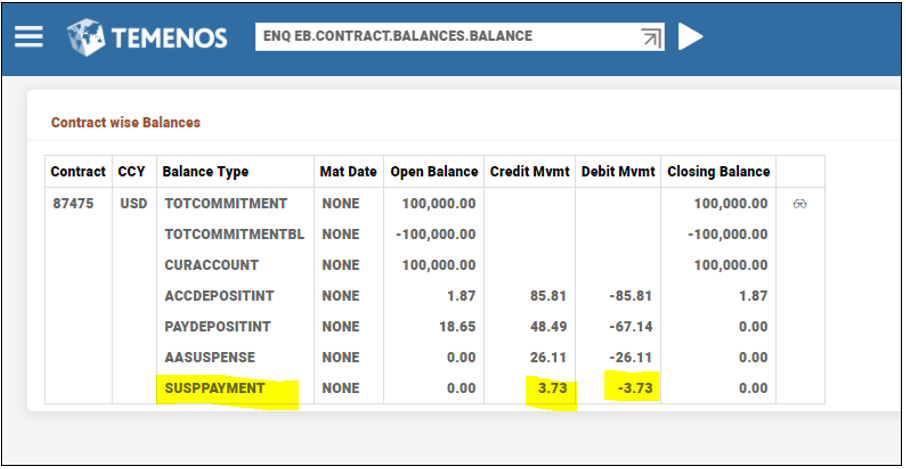Open the hamburger main menu
906x469 pixels.
29,37
